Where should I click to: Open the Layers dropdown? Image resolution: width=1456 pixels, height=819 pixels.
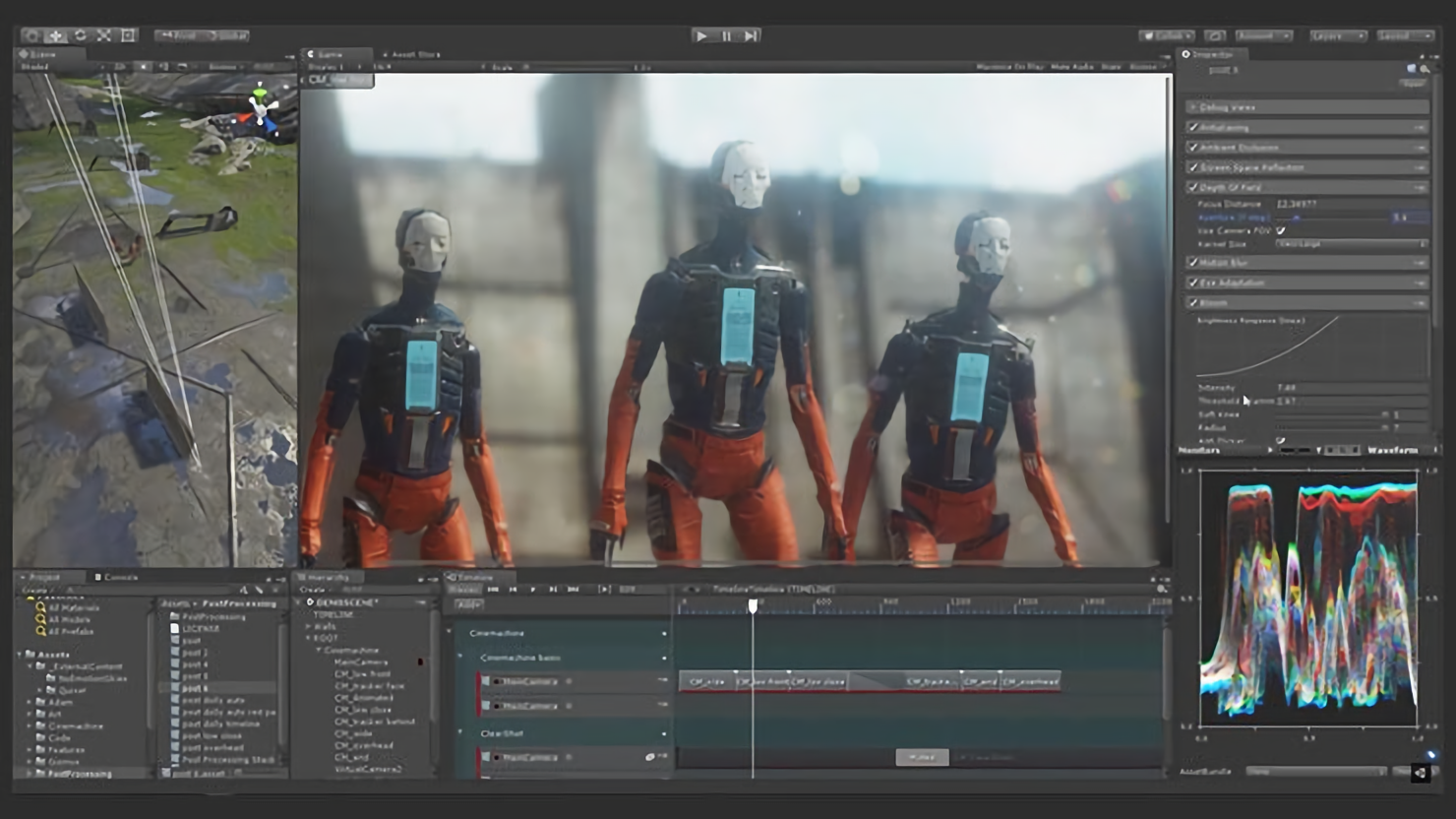(x=1337, y=35)
